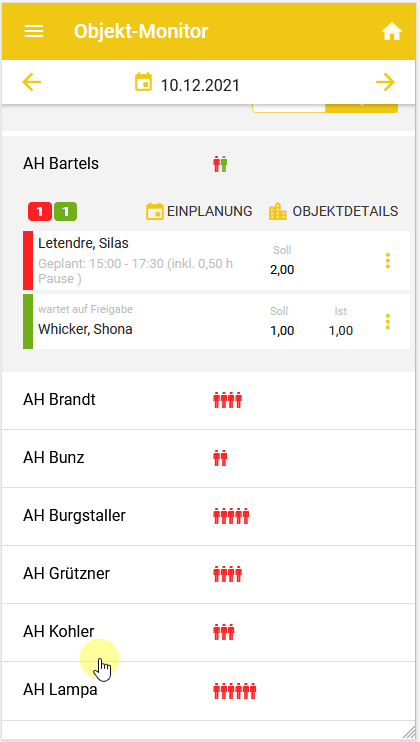Open the calendar date picker icon
This screenshot has height=742, width=420.
tap(144, 82)
